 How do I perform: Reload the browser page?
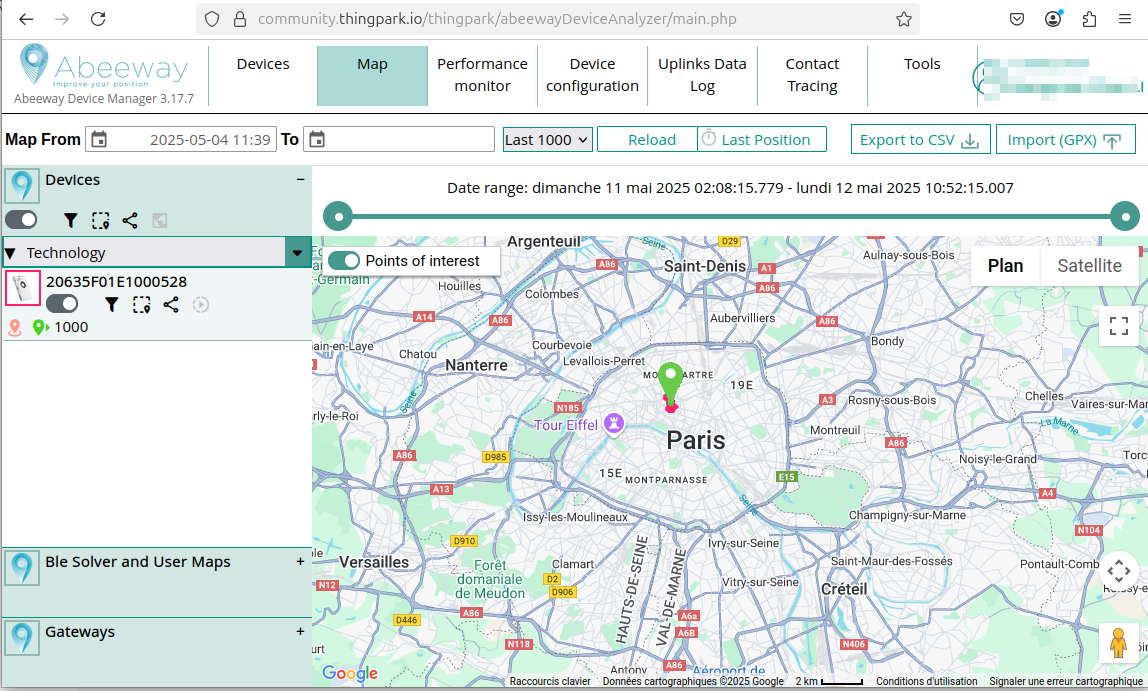[x=98, y=19]
